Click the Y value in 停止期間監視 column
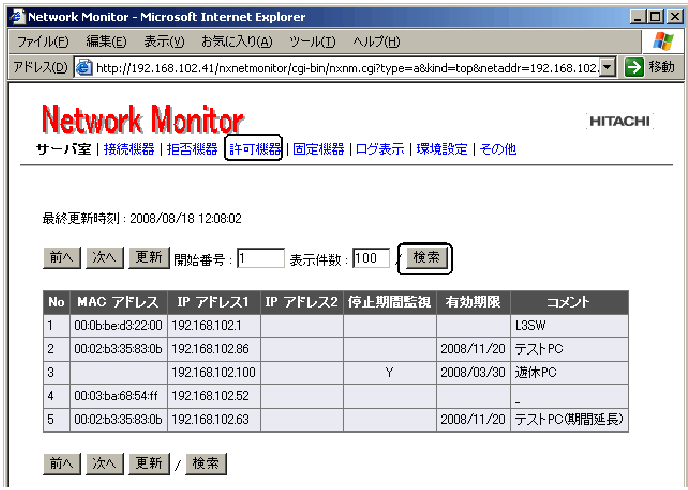This screenshot has width=688, height=490. click(389, 373)
